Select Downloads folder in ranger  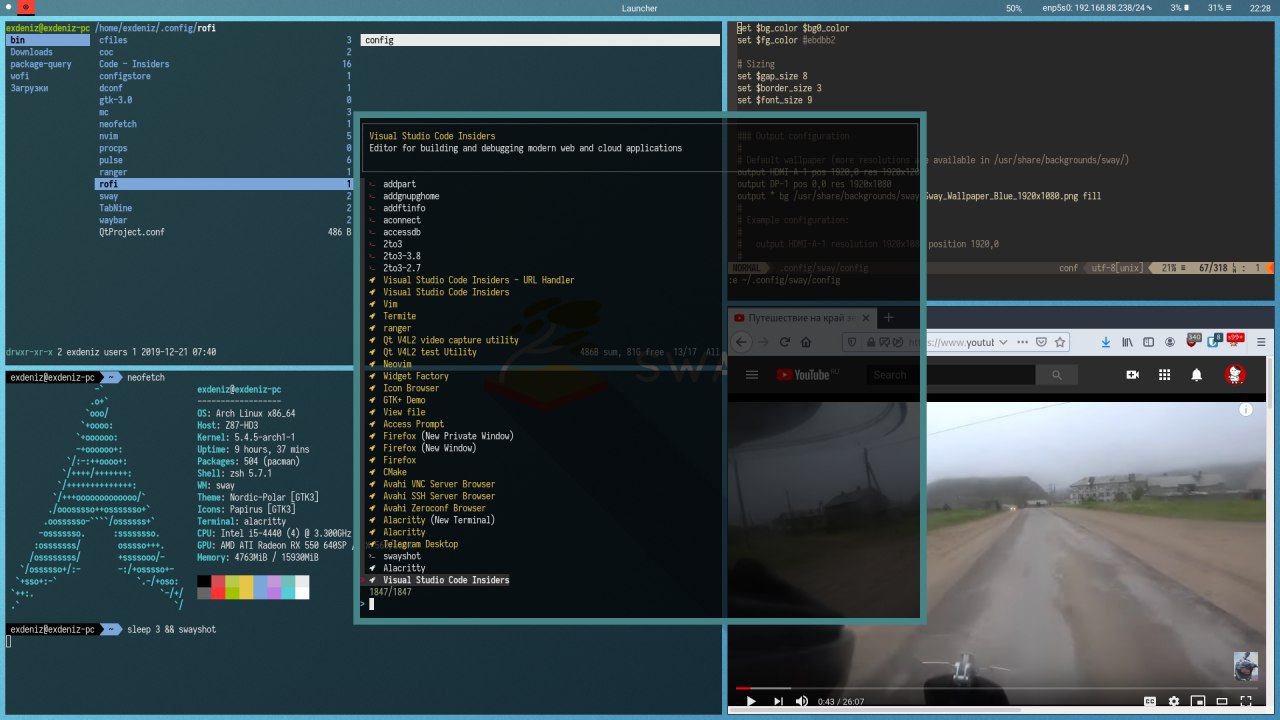tap(31, 52)
